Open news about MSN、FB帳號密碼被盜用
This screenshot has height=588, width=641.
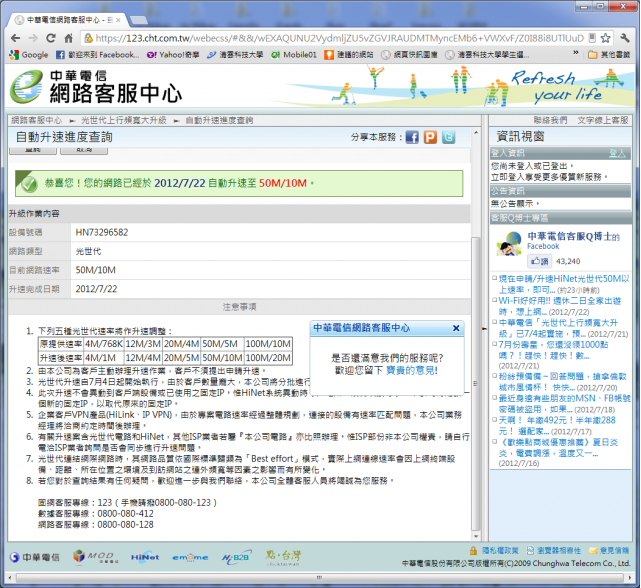click(x=564, y=404)
